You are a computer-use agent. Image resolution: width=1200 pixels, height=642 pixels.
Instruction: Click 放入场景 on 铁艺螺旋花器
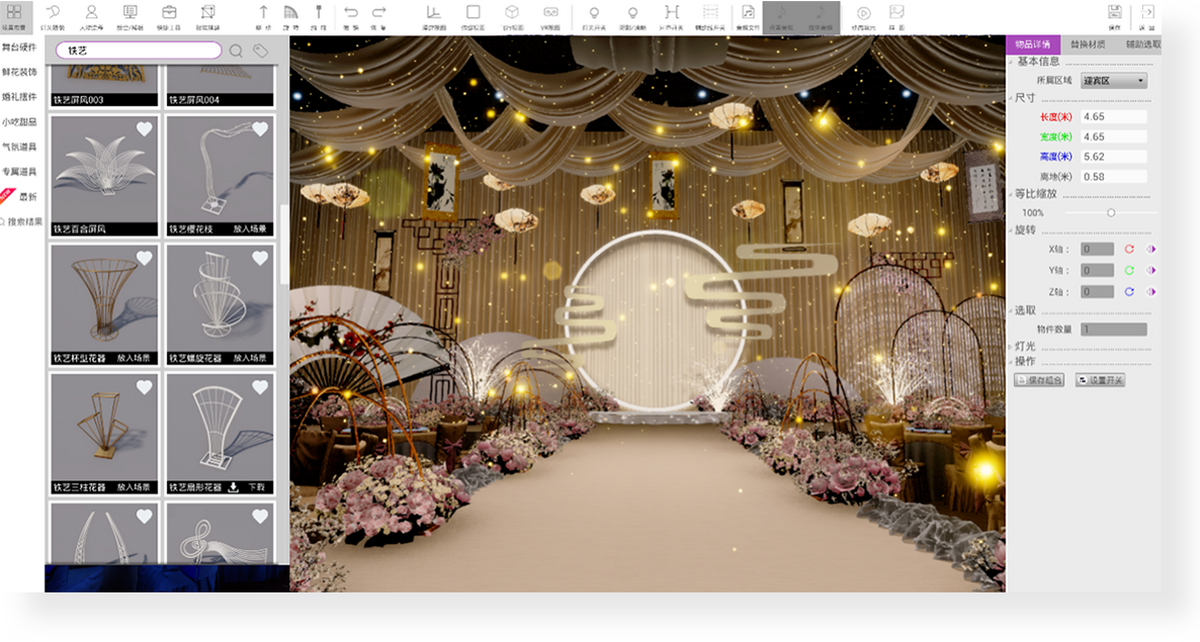[252, 358]
